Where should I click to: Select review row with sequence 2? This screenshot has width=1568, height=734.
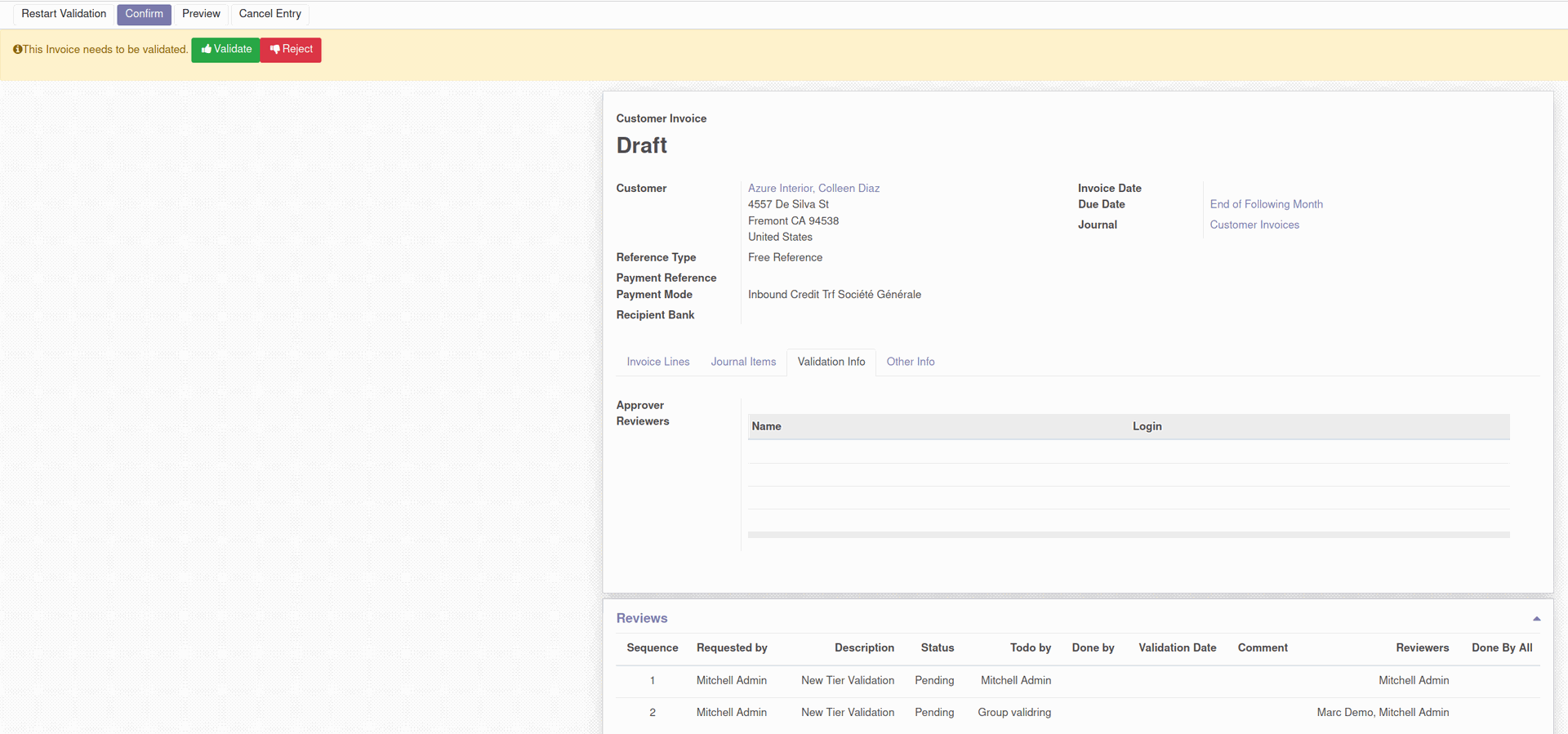tap(1078, 713)
